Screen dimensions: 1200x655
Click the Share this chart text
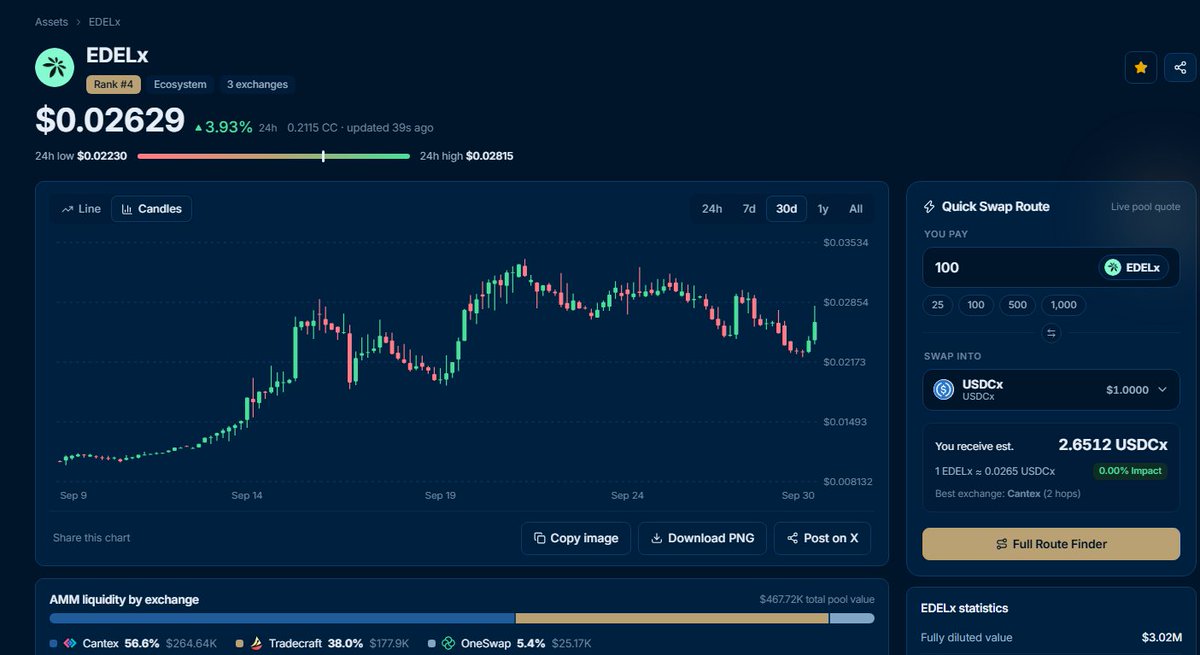(x=91, y=538)
